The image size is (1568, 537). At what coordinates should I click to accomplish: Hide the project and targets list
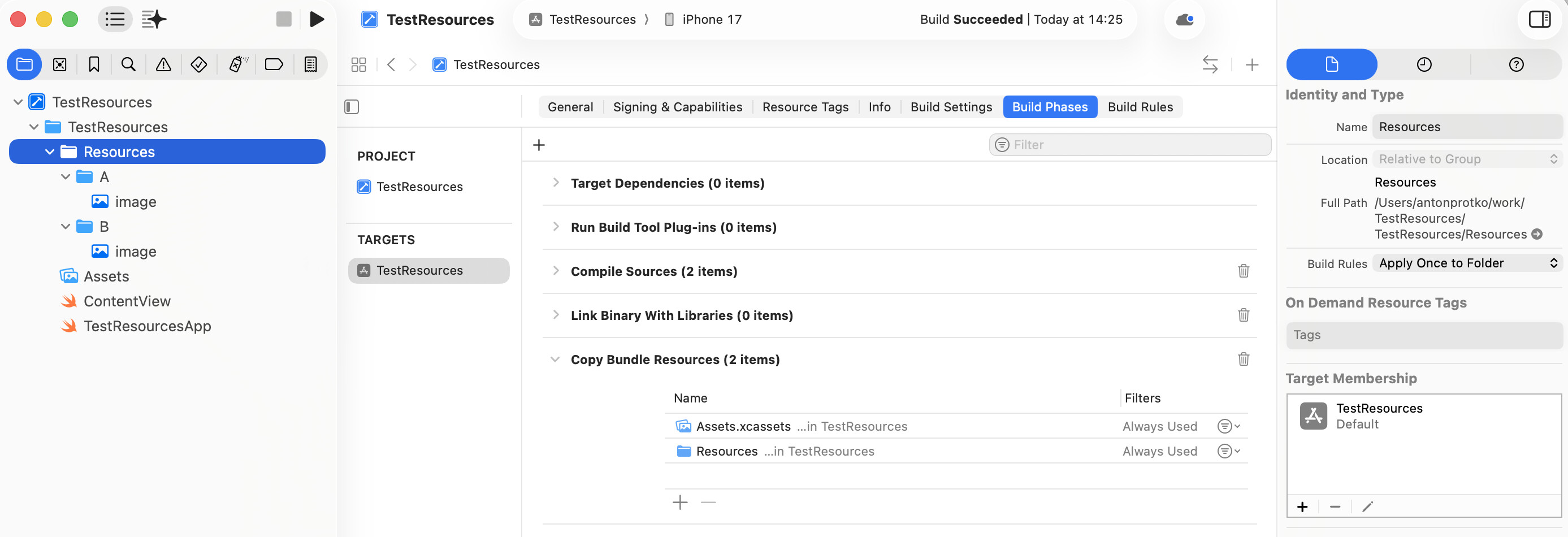point(352,107)
